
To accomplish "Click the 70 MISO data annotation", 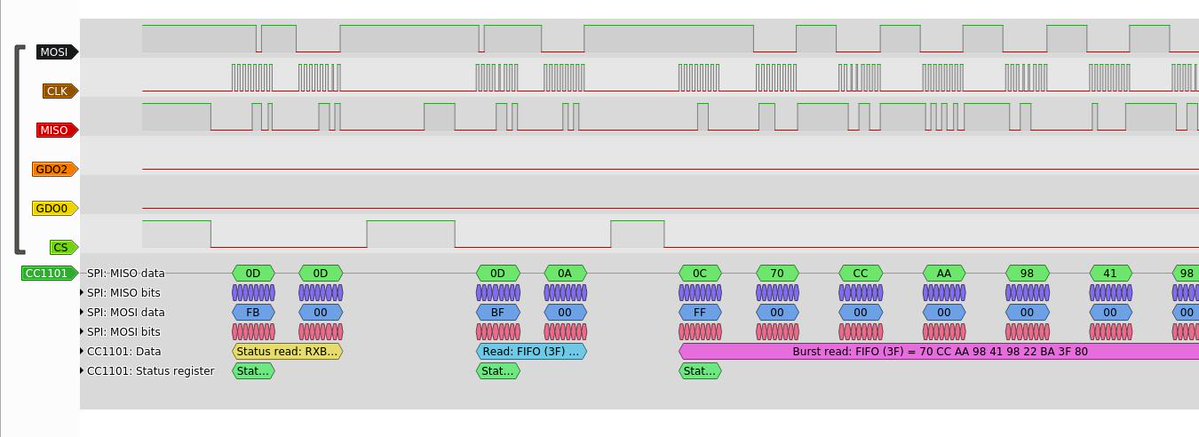I will coord(777,273).
